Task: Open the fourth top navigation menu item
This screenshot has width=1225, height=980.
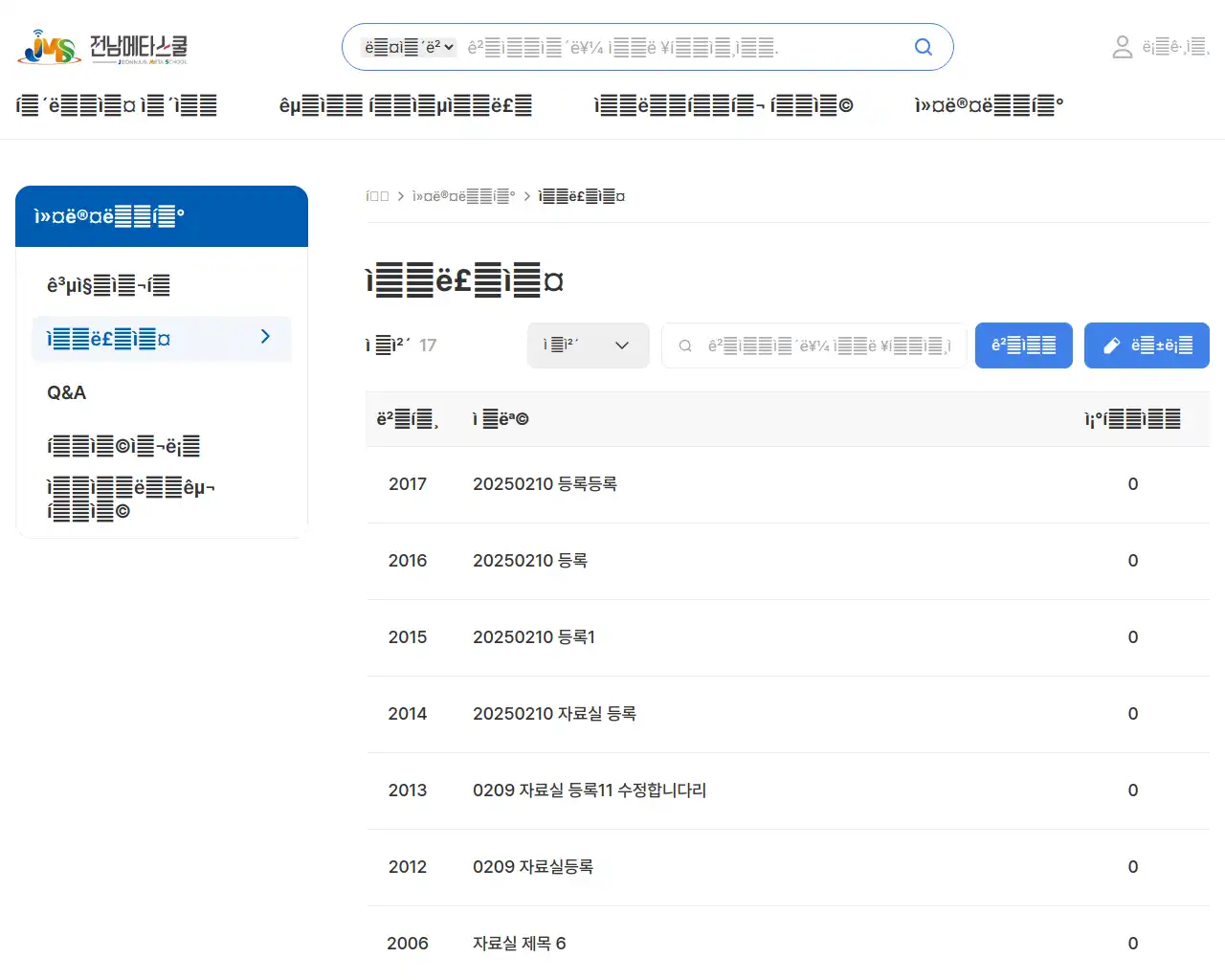Action: pos(989,105)
